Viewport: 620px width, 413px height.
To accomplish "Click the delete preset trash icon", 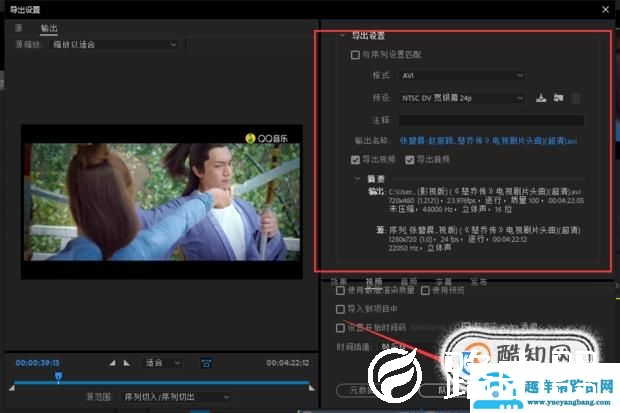I will click(x=576, y=98).
